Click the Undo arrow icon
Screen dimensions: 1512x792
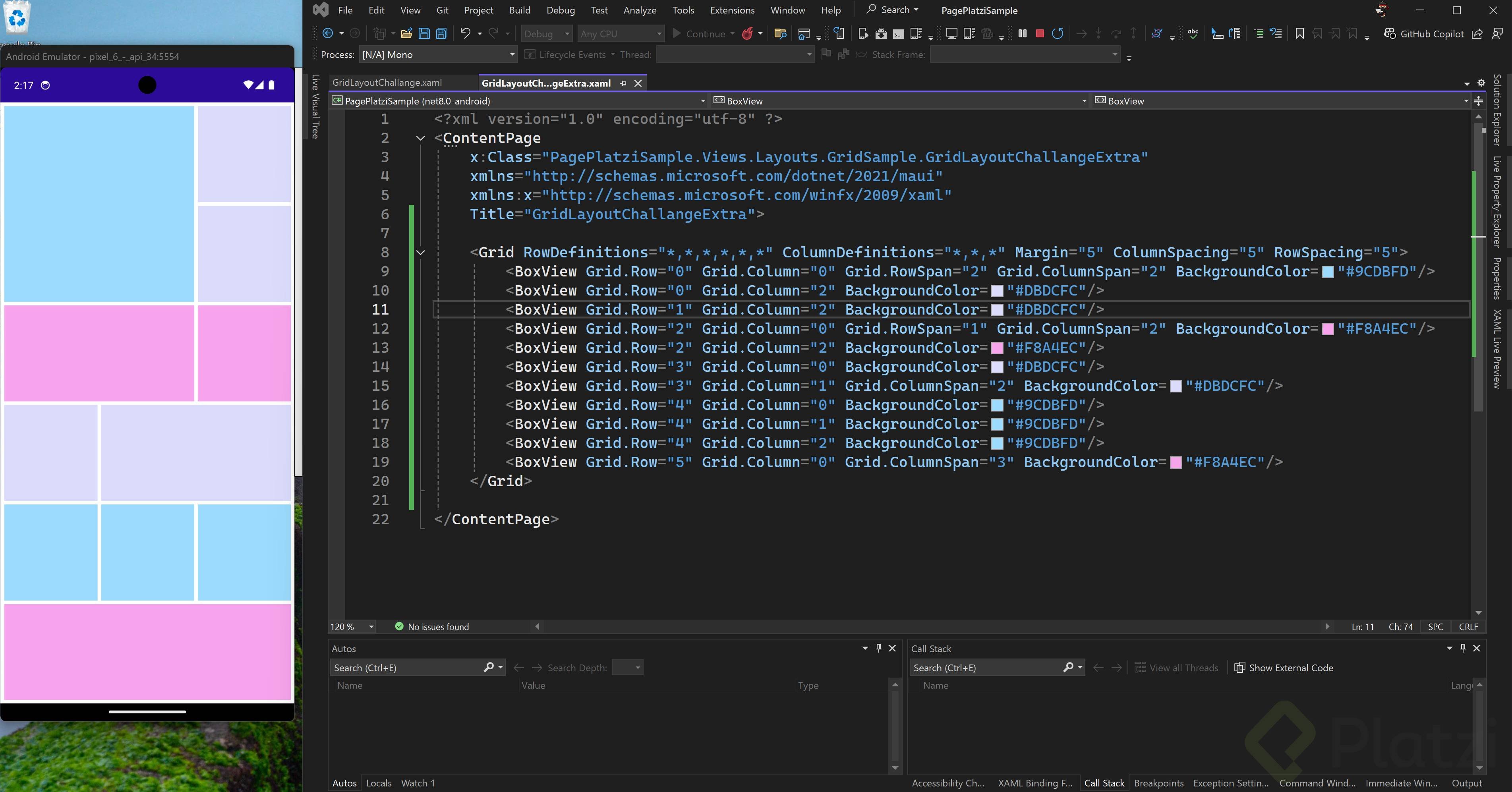click(465, 33)
